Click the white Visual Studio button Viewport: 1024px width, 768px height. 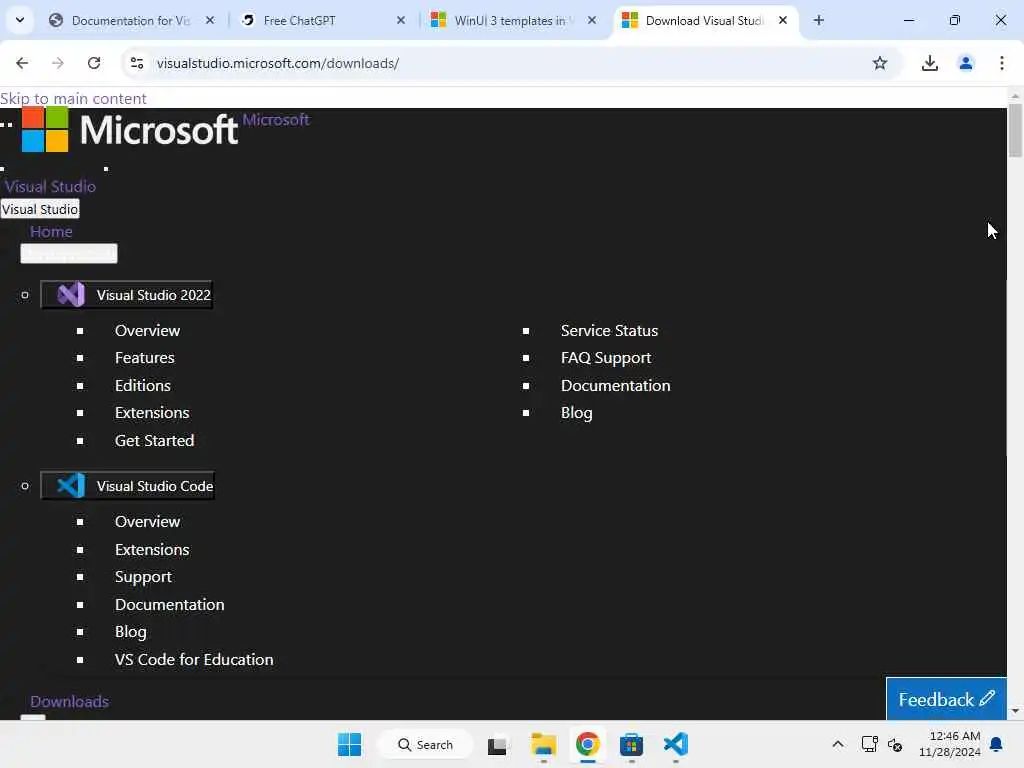point(40,209)
